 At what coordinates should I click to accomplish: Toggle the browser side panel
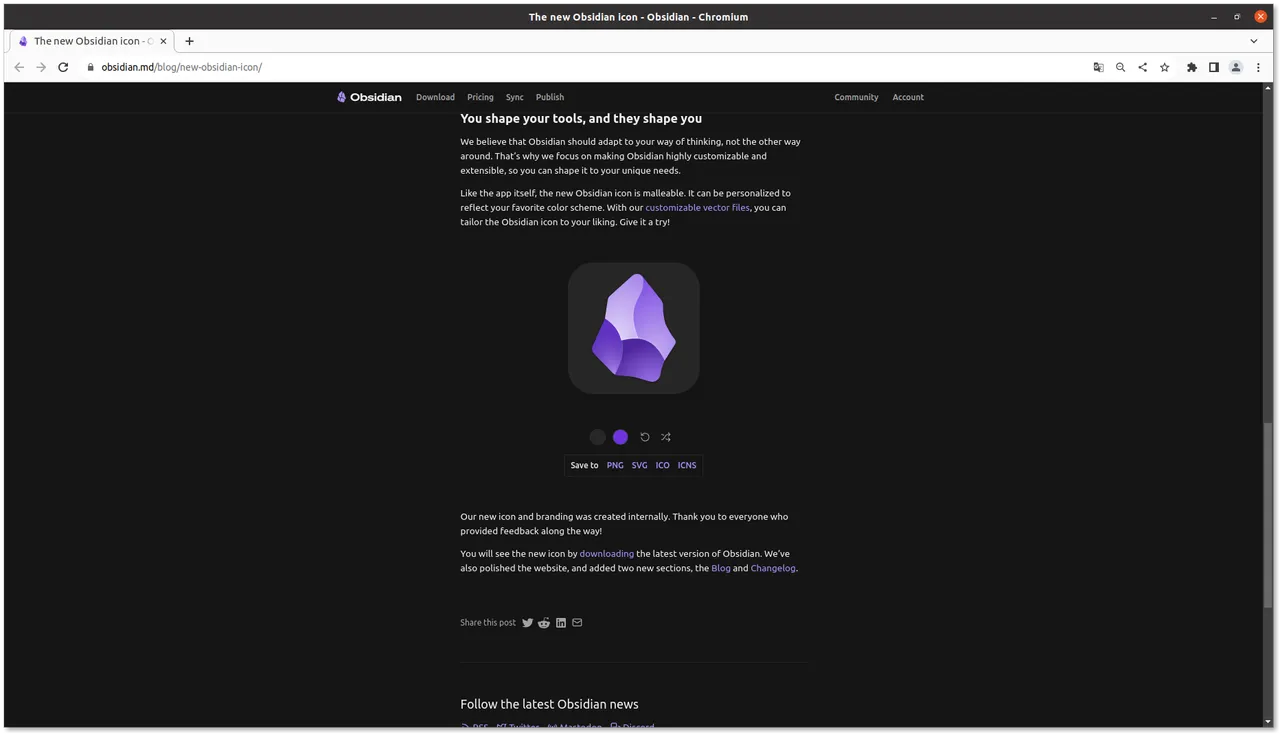[1213, 67]
